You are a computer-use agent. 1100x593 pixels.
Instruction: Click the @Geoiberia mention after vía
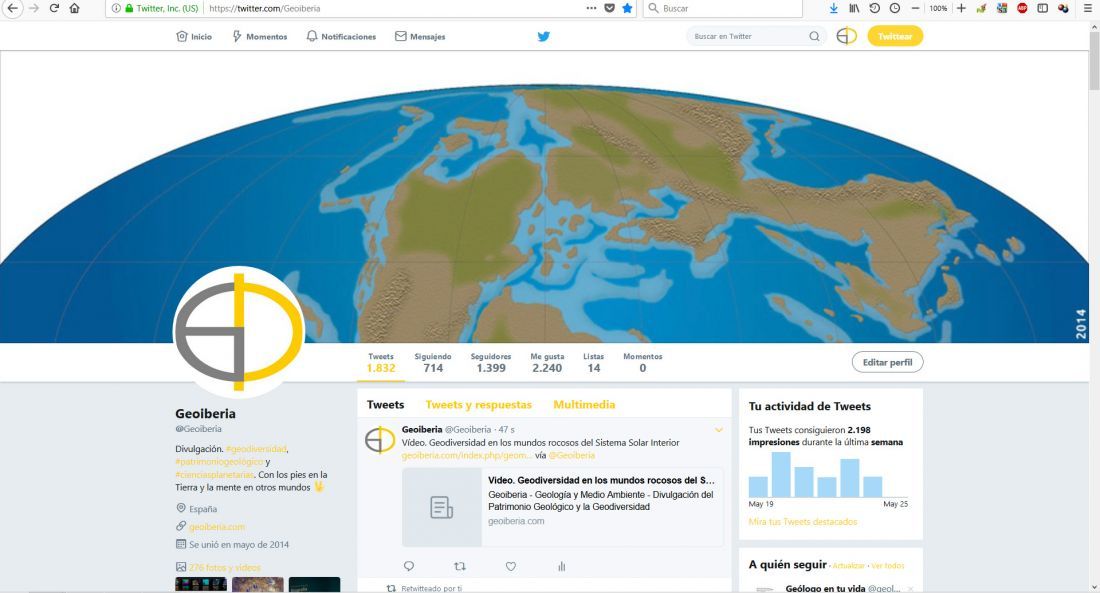click(572, 455)
